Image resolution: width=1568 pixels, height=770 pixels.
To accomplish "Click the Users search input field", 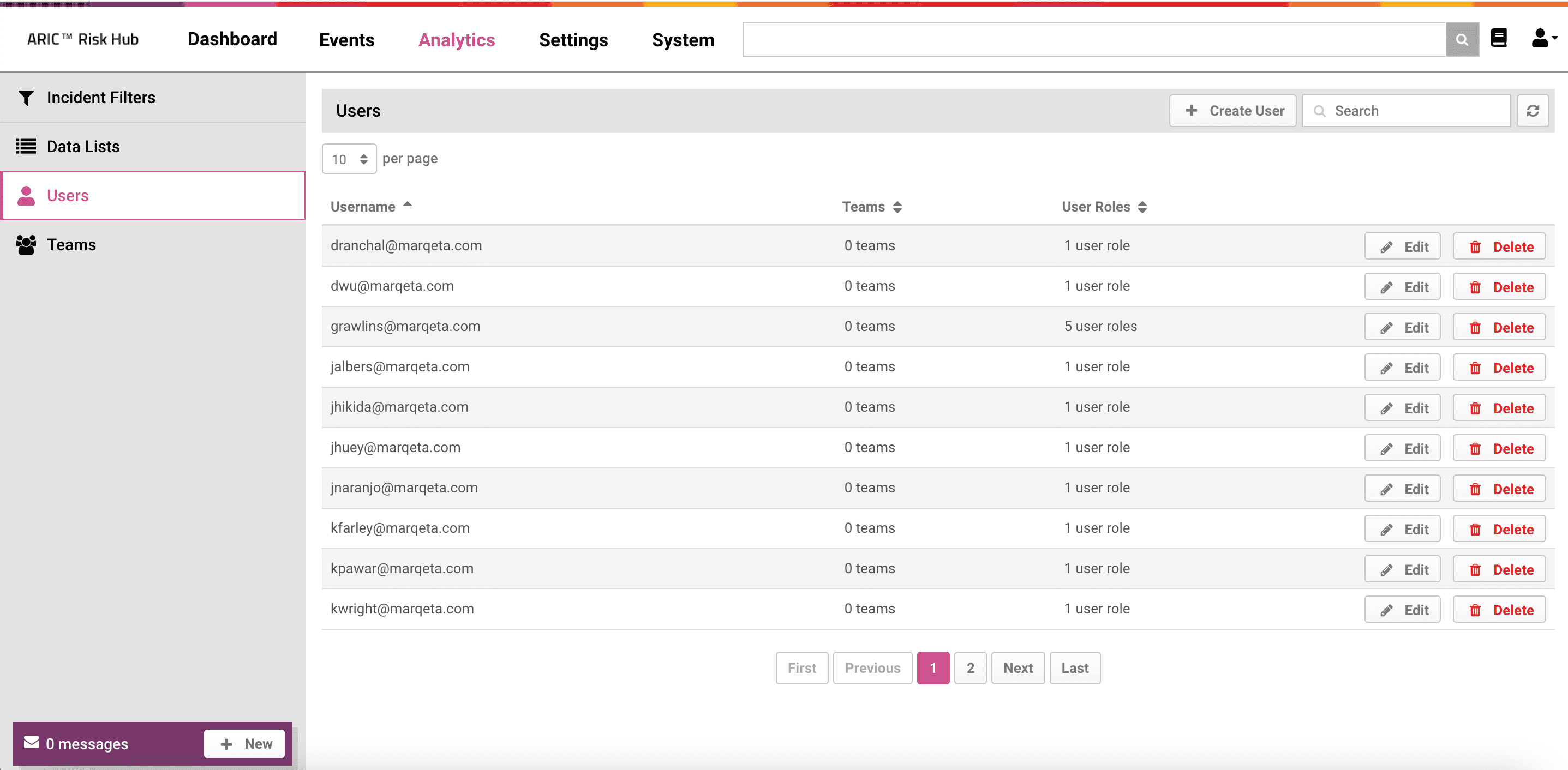I will [x=1406, y=111].
